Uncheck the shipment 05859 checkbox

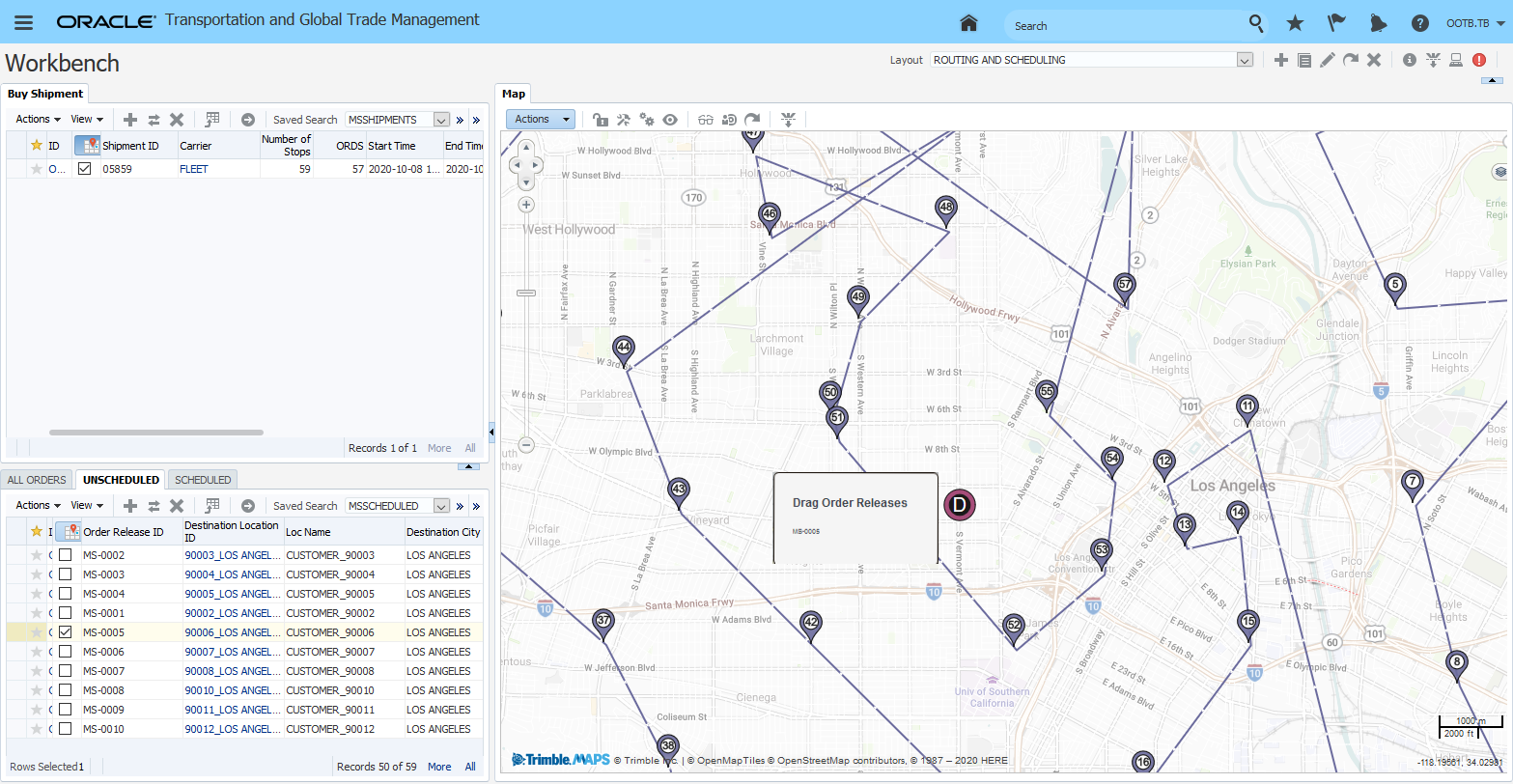[85, 169]
